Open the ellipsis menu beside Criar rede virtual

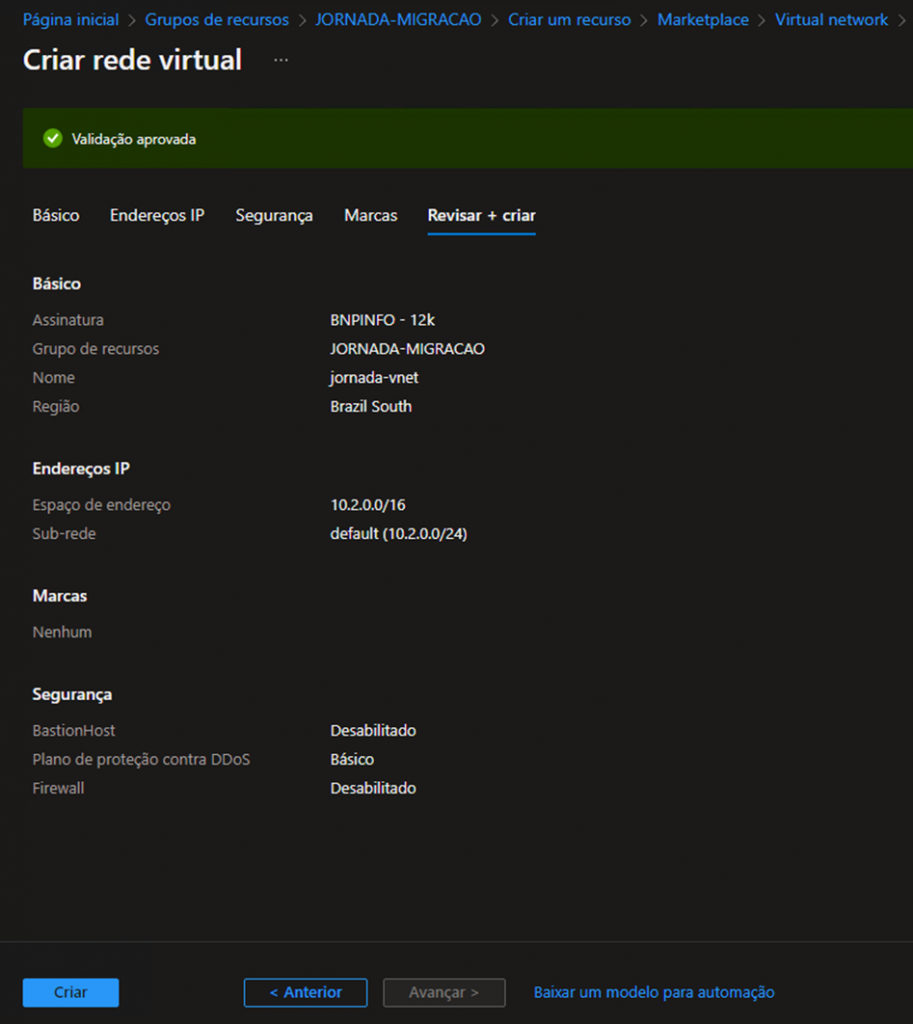[x=281, y=60]
